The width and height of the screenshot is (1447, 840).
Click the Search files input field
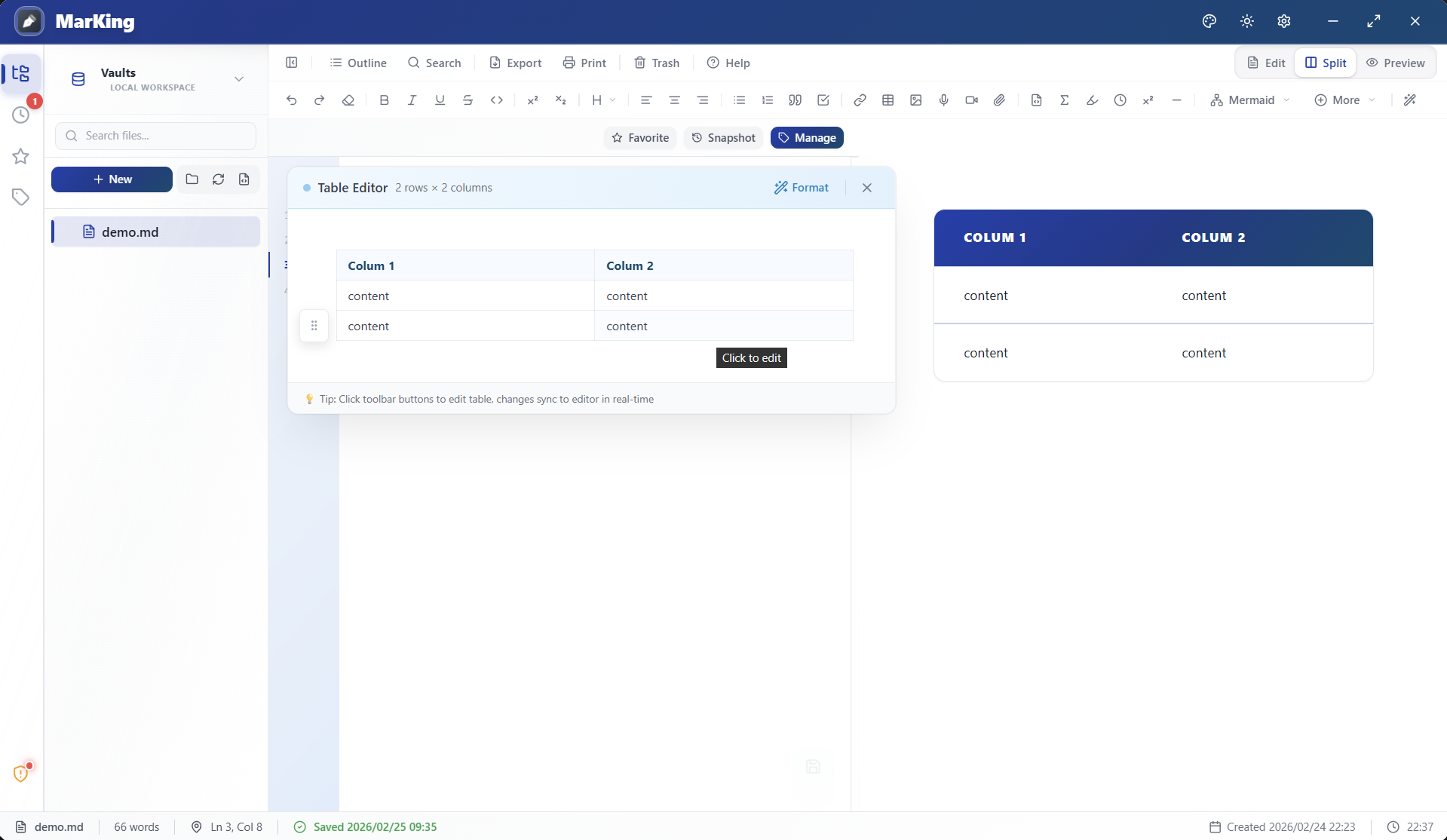(x=155, y=136)
